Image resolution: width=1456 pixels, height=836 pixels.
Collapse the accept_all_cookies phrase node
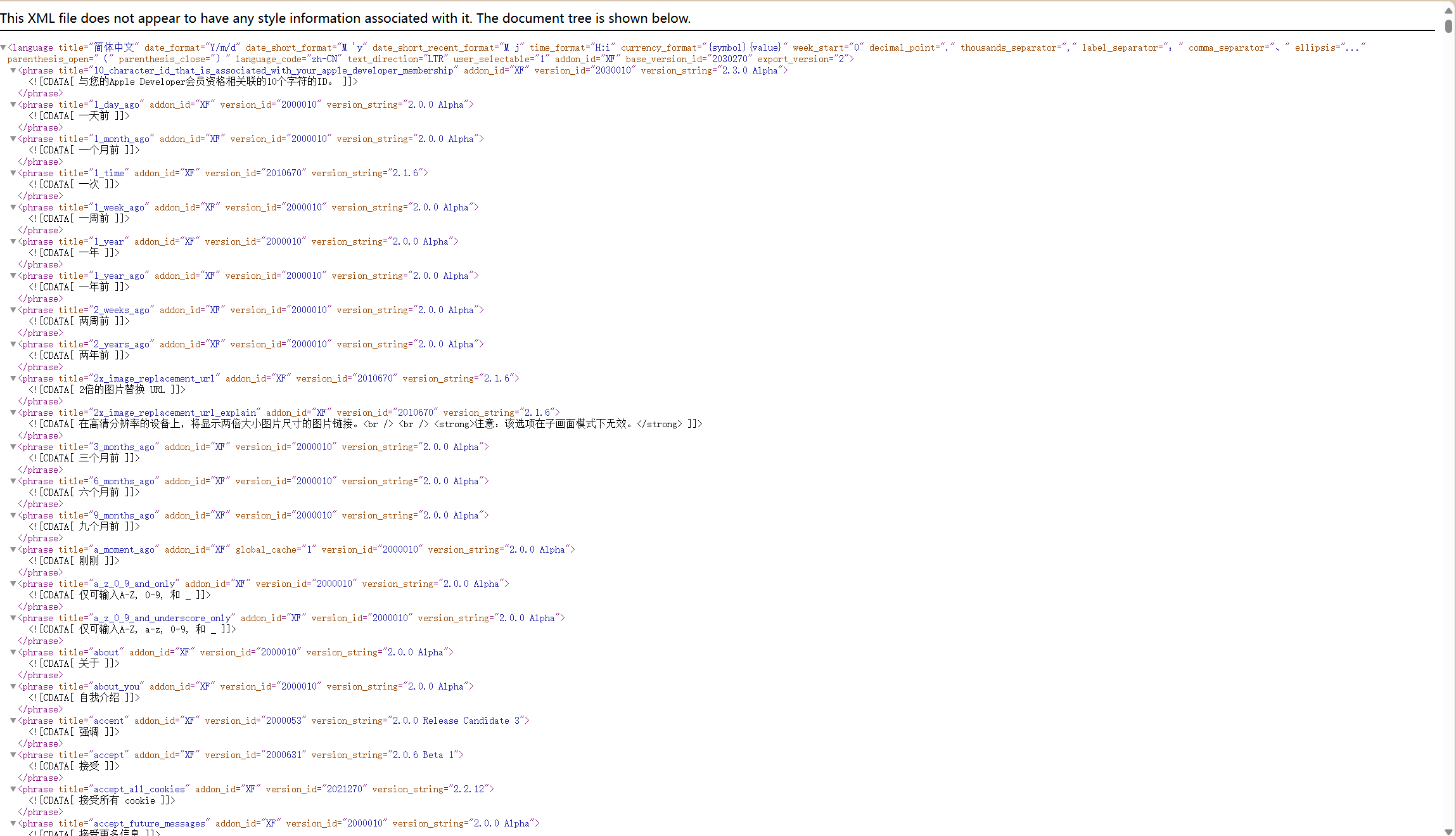pos(13,789)
